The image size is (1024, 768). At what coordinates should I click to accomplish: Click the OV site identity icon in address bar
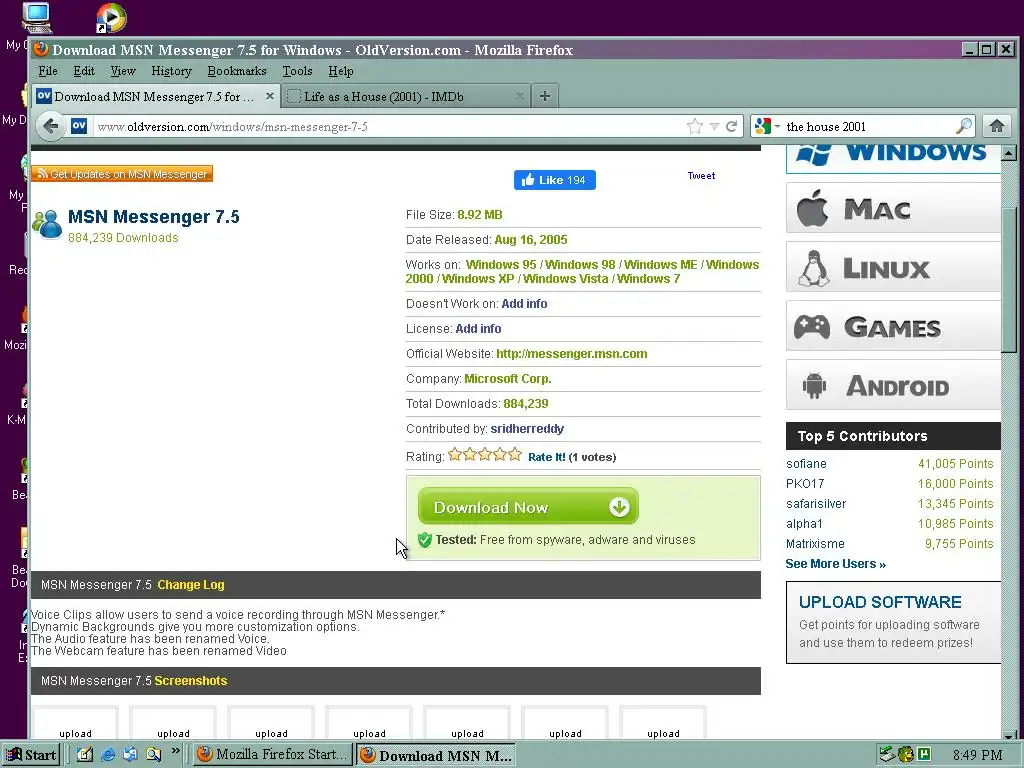(x=78, y=126)
